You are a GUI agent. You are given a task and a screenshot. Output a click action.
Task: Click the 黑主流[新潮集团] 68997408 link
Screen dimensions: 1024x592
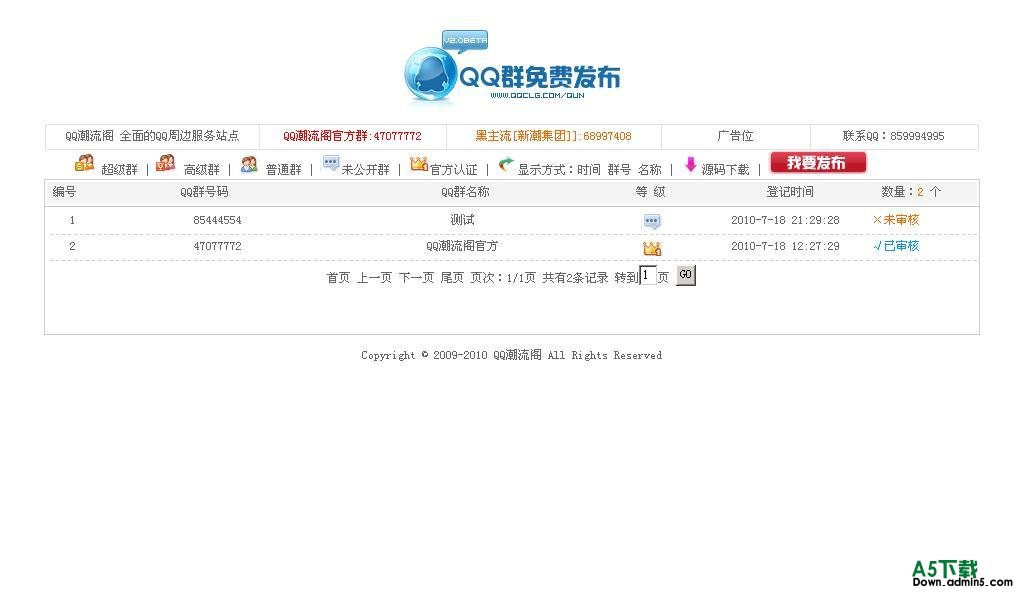click(553, 136)
